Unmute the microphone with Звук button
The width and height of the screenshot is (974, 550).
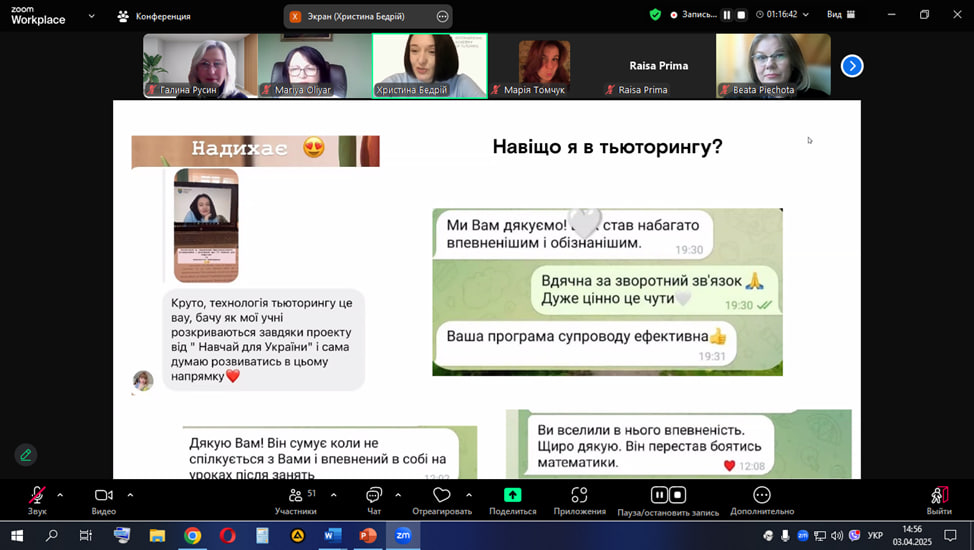37,495
